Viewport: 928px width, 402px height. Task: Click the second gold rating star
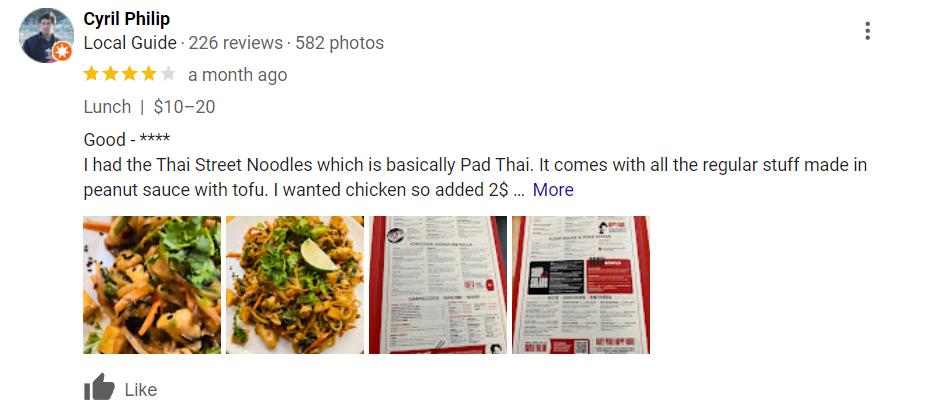111,74
